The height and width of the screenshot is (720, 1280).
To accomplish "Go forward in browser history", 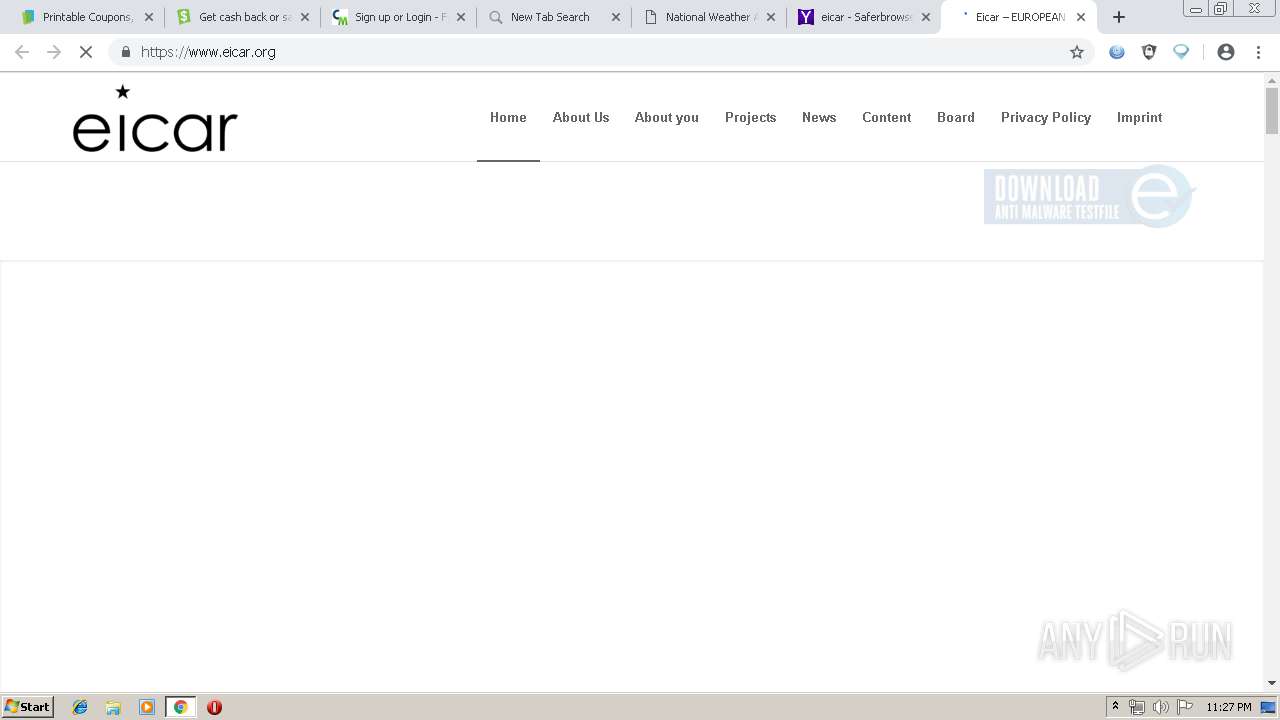I will pyautogui.click(x=54, y=52).
